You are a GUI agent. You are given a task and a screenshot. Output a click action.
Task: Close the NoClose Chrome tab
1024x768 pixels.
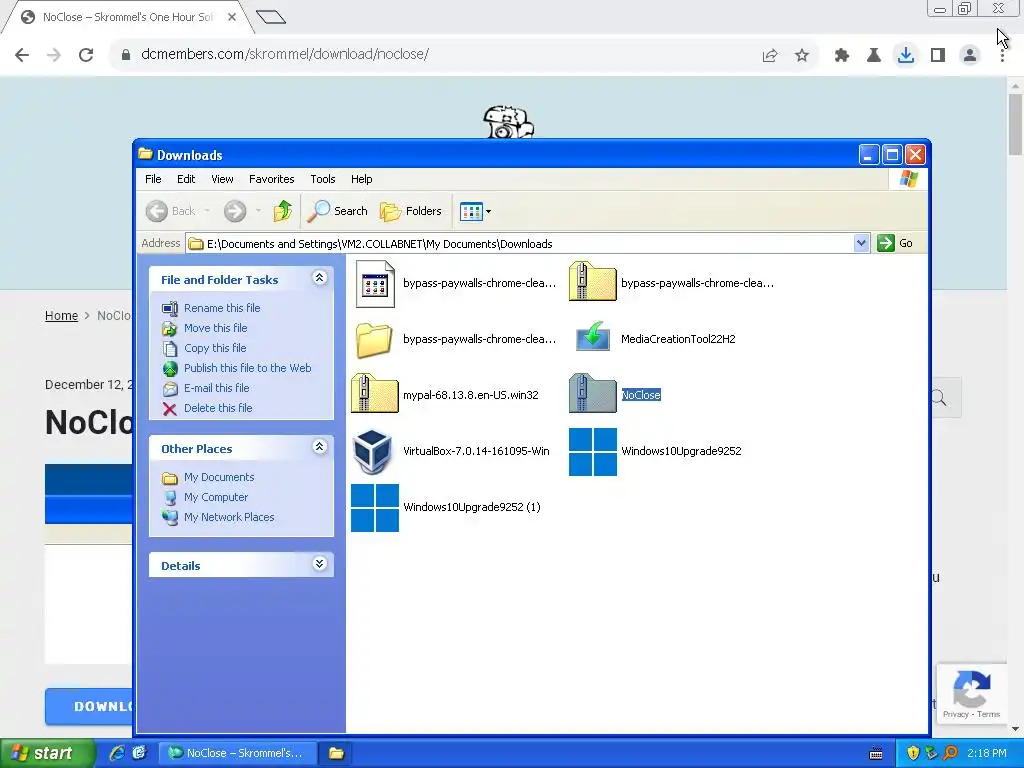click(x=232, y=17)
